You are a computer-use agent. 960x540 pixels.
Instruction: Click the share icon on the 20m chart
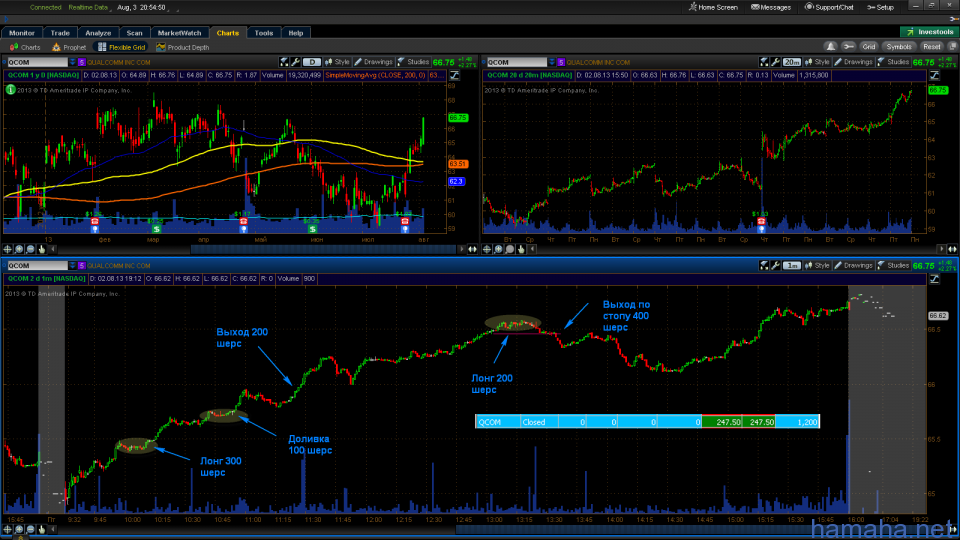pyautogui.click(x=764, y=62)
